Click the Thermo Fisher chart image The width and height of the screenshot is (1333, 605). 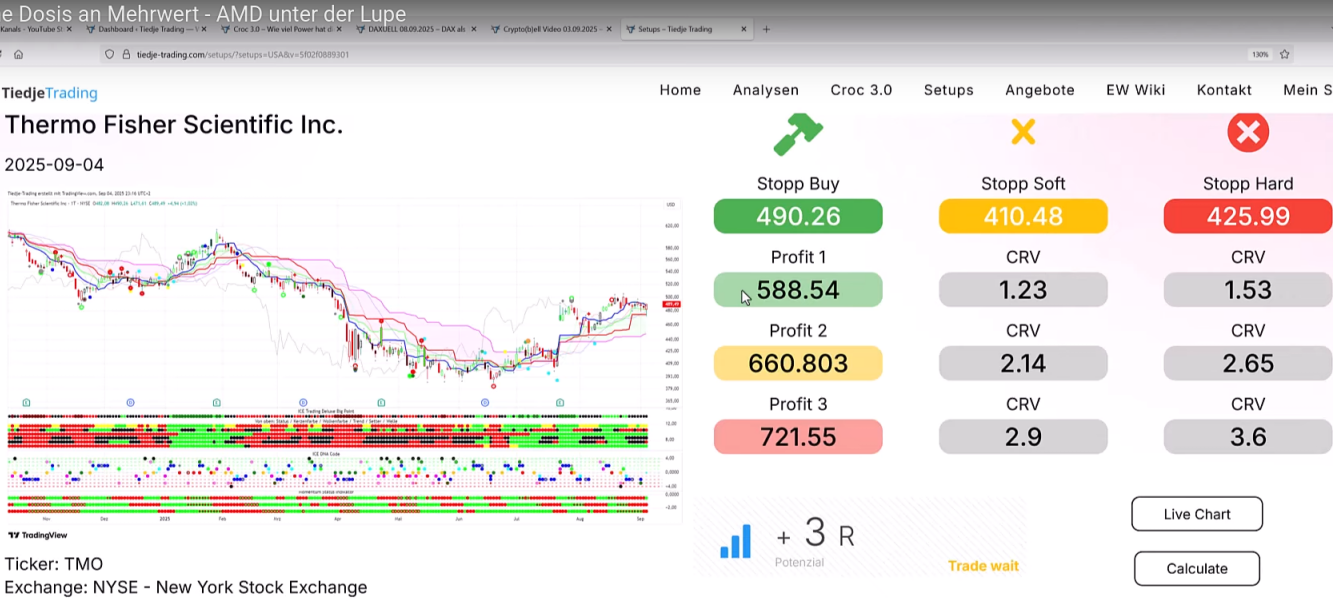point(340,360)
